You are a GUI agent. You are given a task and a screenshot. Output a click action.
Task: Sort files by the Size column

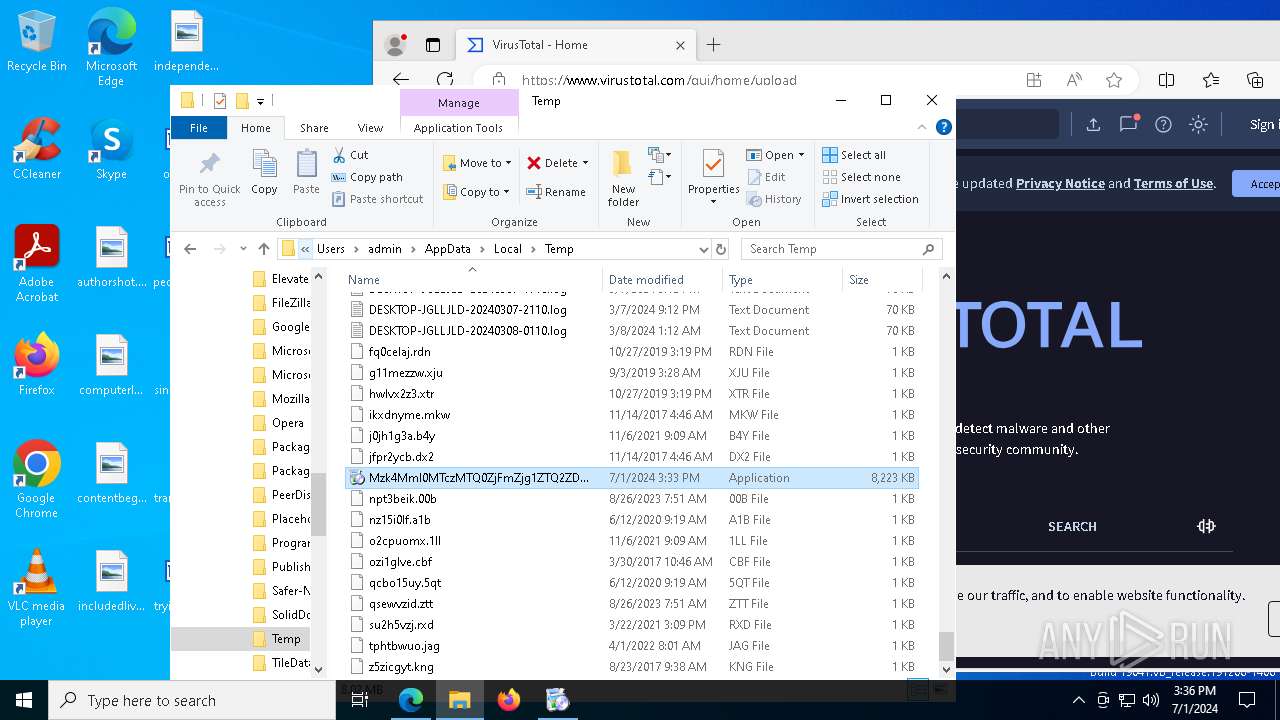[x=880, y=280]
